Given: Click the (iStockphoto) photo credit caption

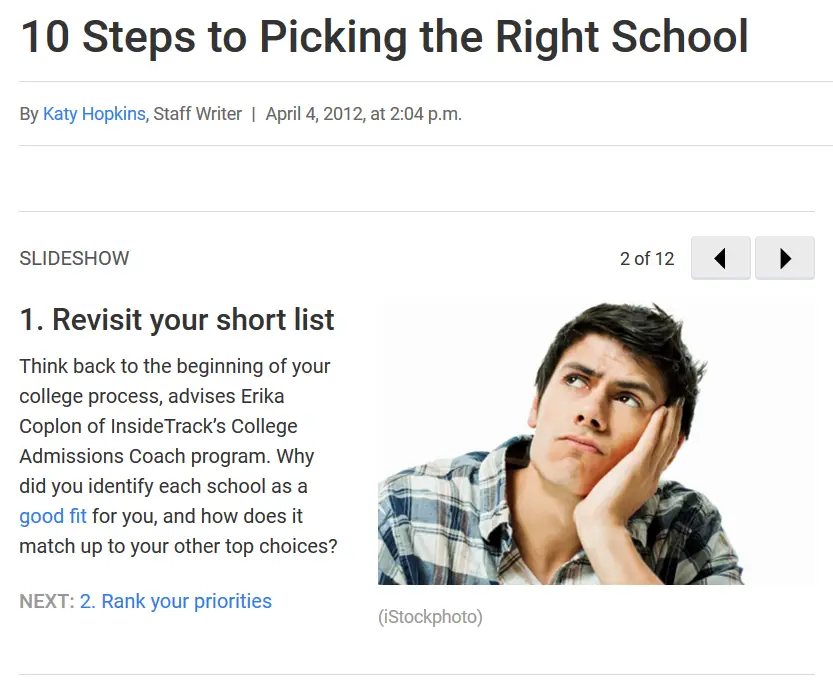Looking at the screenshot, I should [x=430, y=617].
